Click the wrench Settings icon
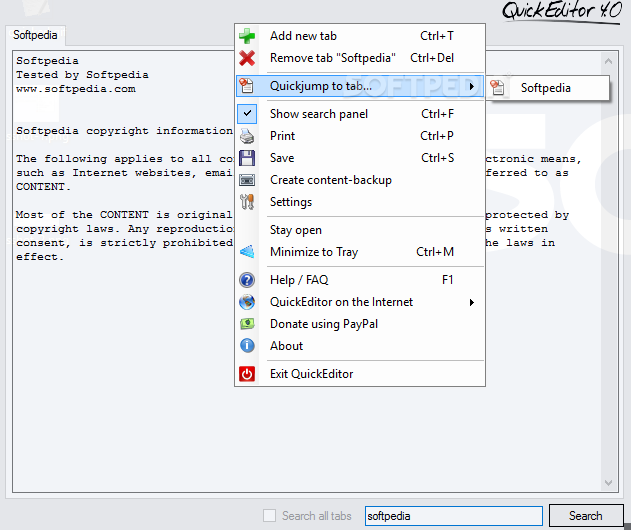 (247, 202)
